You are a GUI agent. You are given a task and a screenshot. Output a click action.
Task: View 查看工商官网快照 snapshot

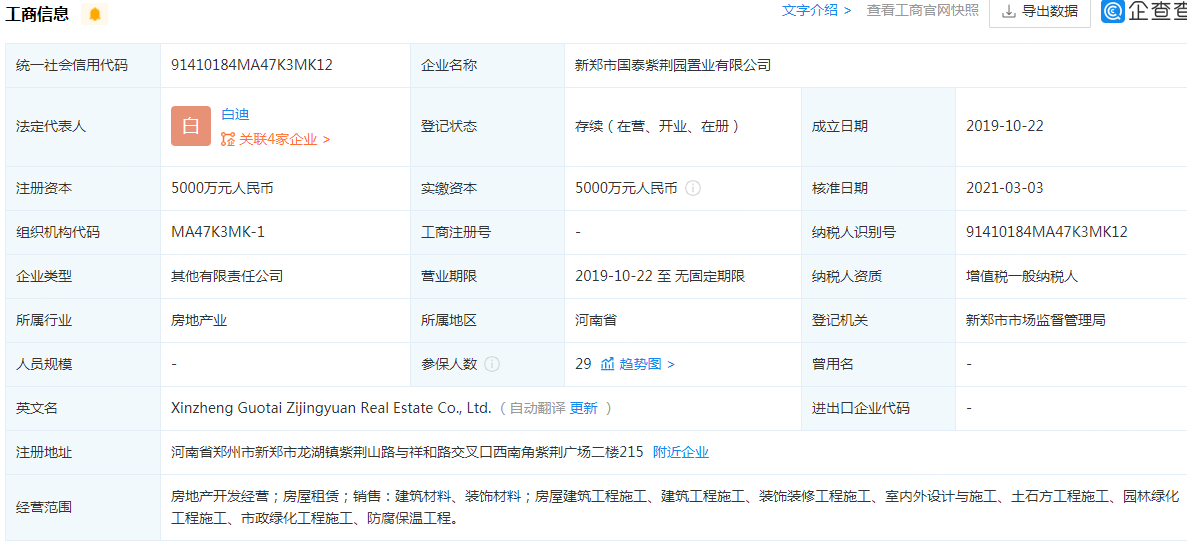(x=922, y=11)
